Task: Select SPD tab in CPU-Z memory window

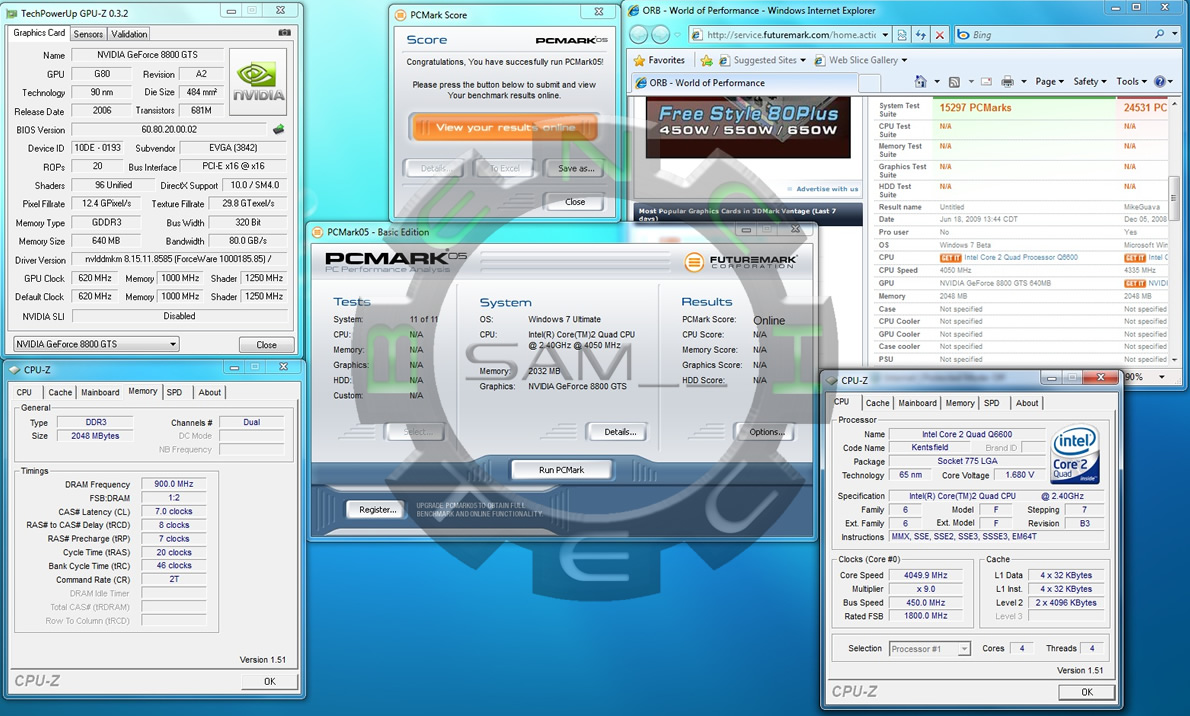Action: coord(175,393)
